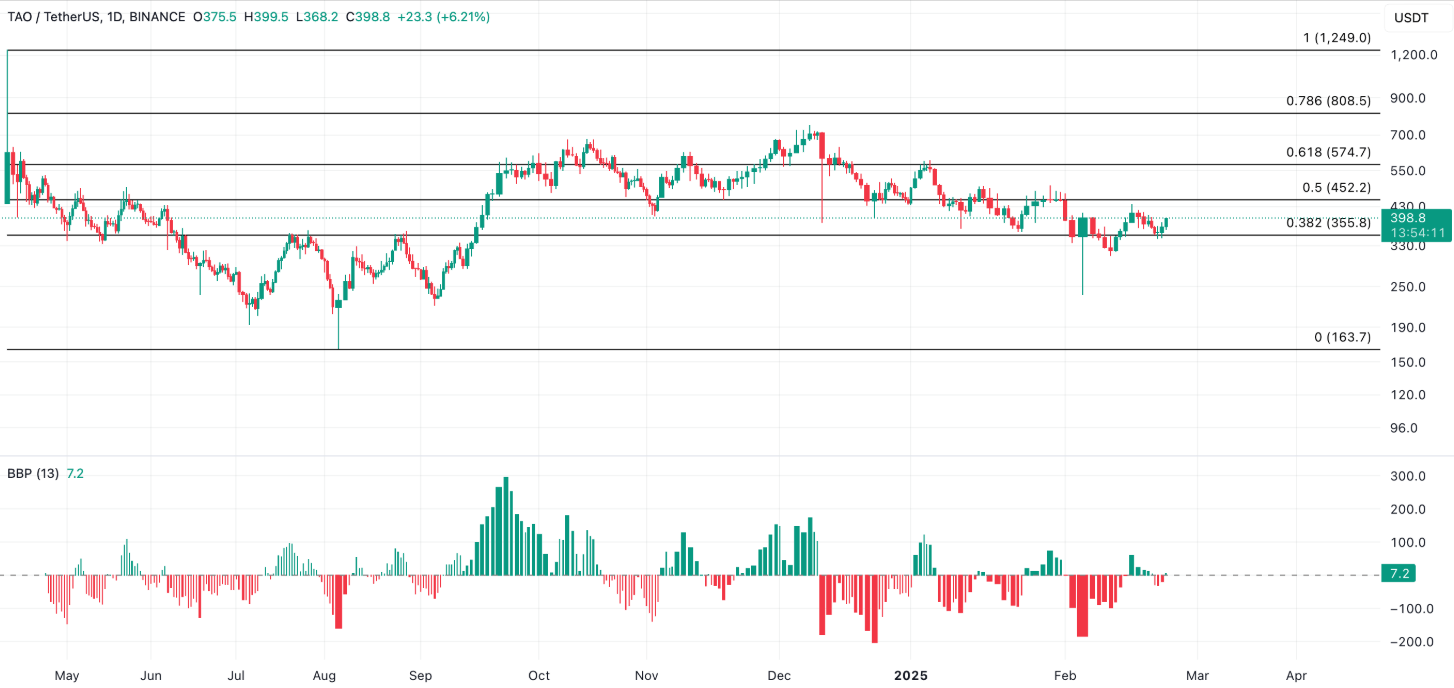Click the +23.3 (+6.21%) price change text
This screenshot has height=688, width=1454.
(x=444, y=17)
